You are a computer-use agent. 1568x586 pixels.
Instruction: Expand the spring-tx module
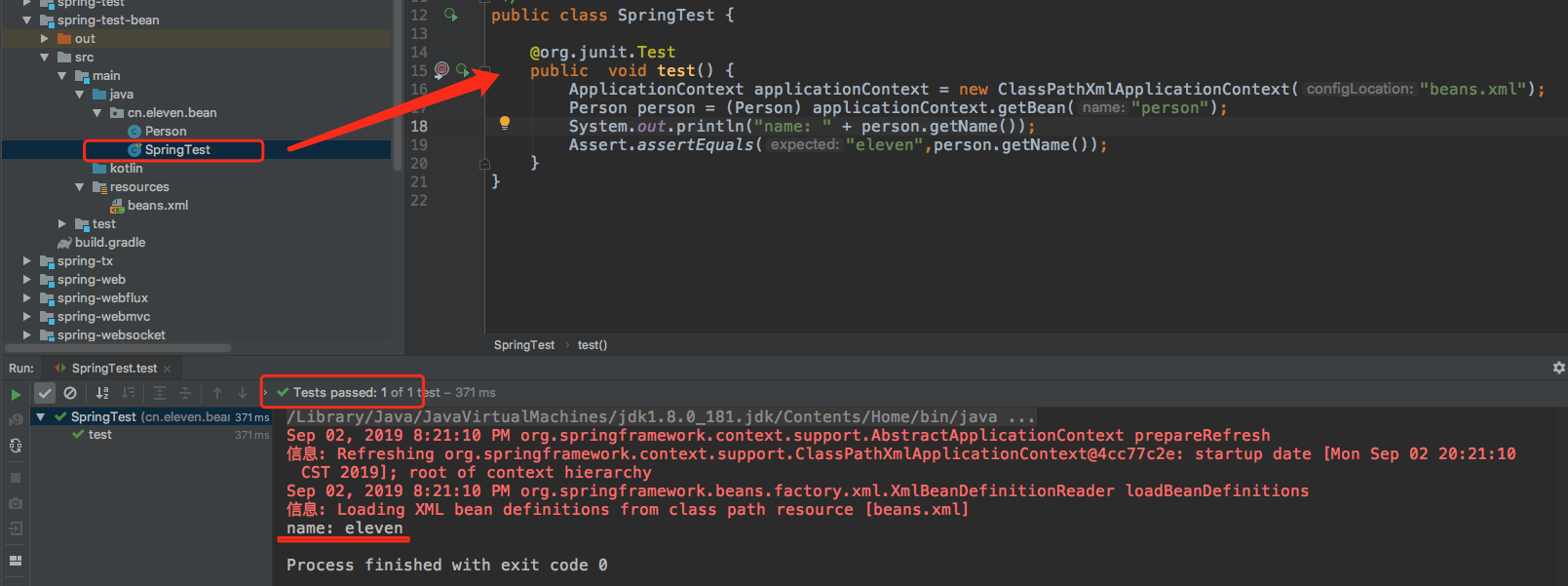point(26,261)
